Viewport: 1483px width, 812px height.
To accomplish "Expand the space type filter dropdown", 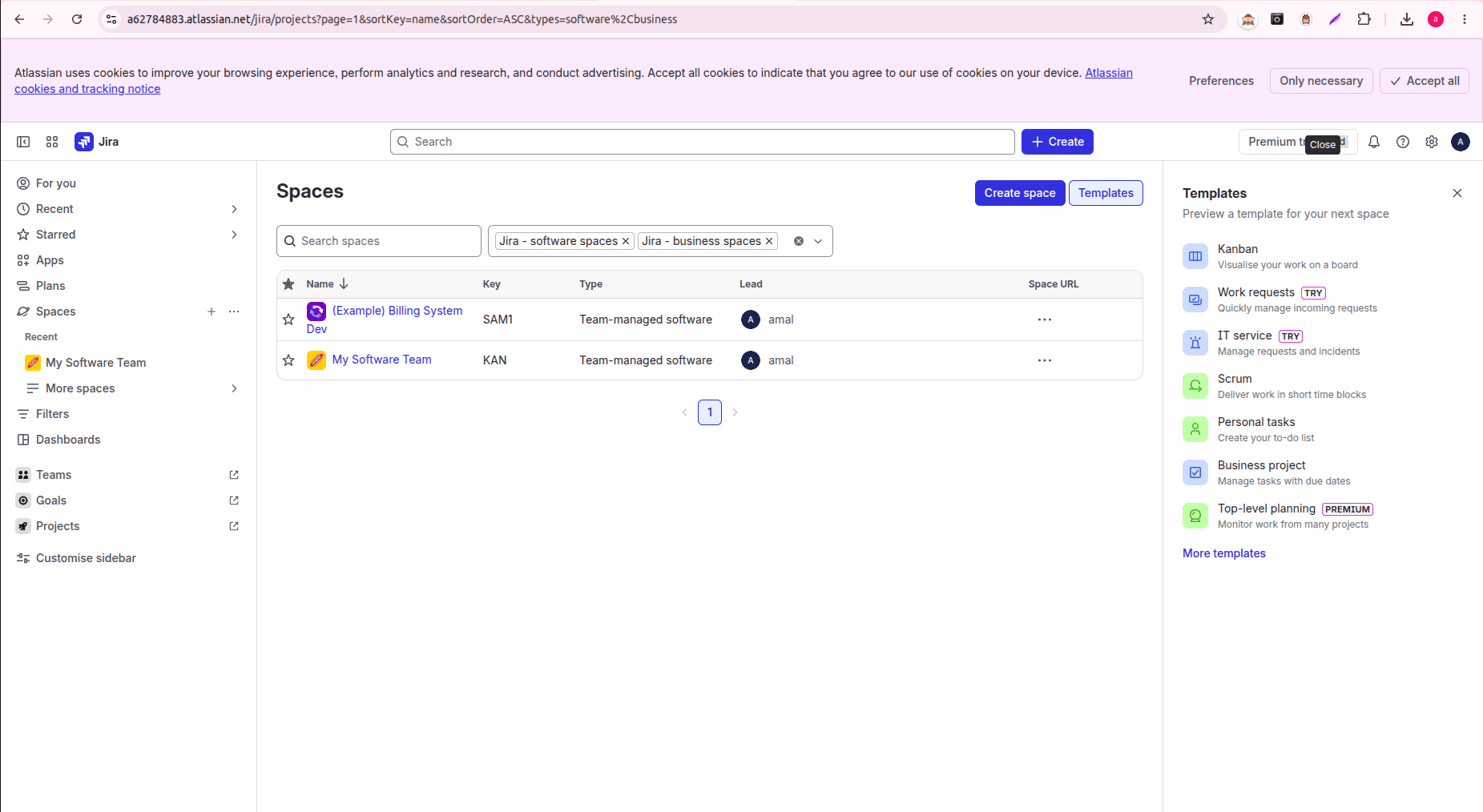I will click(x=818, y=241).
